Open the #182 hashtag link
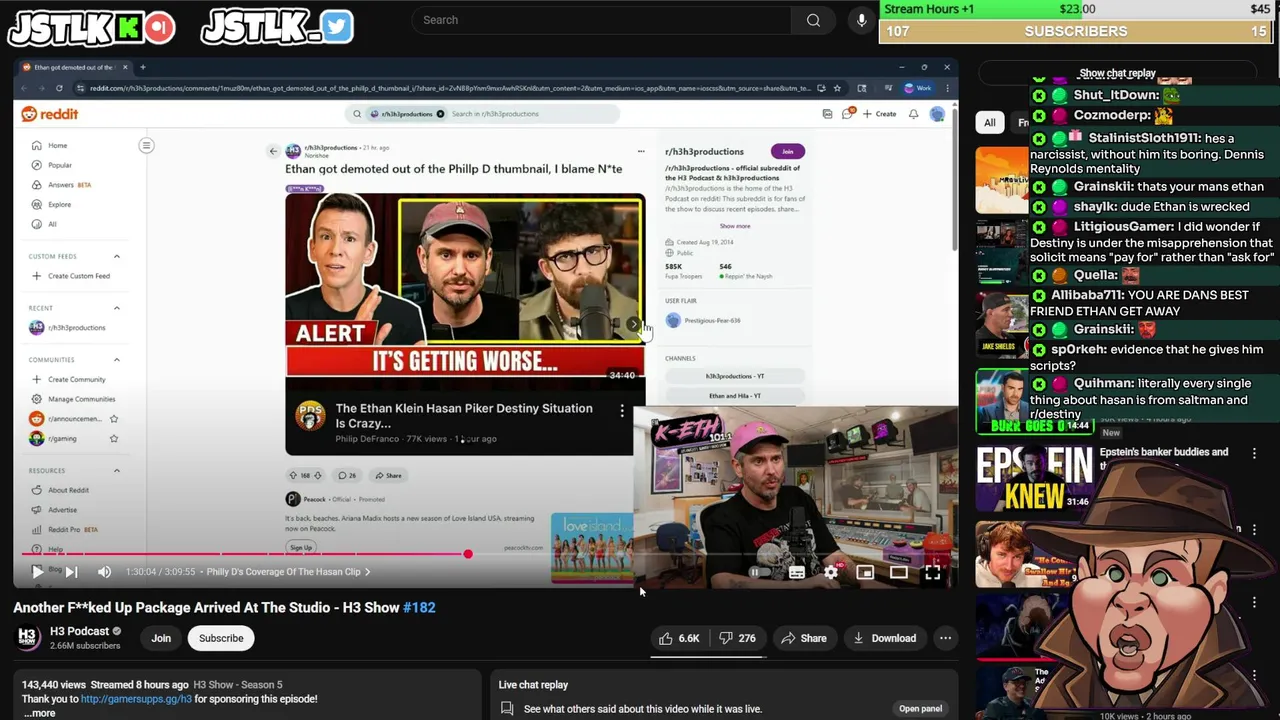 pyautogui.click(x=419, y=607)
